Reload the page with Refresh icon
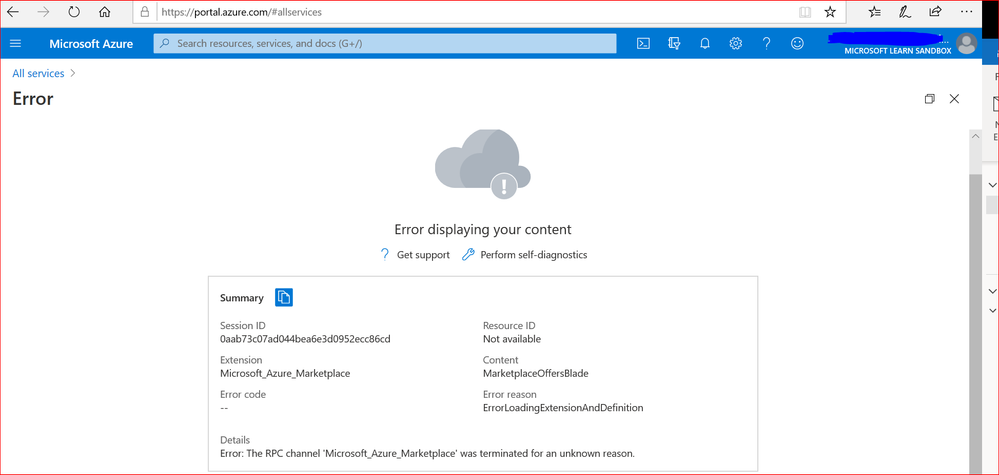The width and height of the screenshot is (999, 475). pos(74,11)
